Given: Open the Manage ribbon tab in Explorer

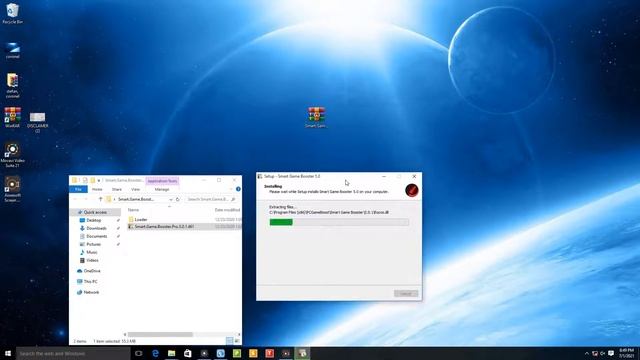Looking at the screenshot, I should tap(162, 189).
